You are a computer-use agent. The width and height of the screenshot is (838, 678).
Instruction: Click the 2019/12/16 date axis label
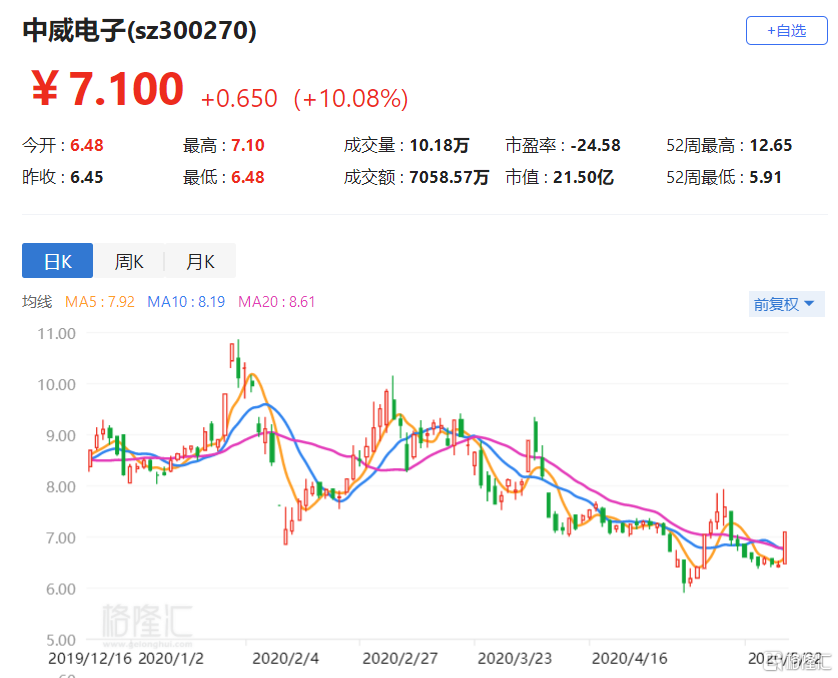(90, 658)
